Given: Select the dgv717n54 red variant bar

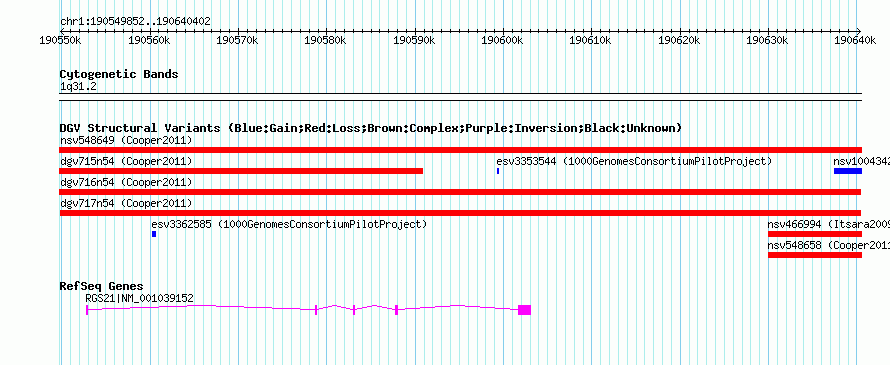Looking at the screenshot, I should click(x=461, y=213).
